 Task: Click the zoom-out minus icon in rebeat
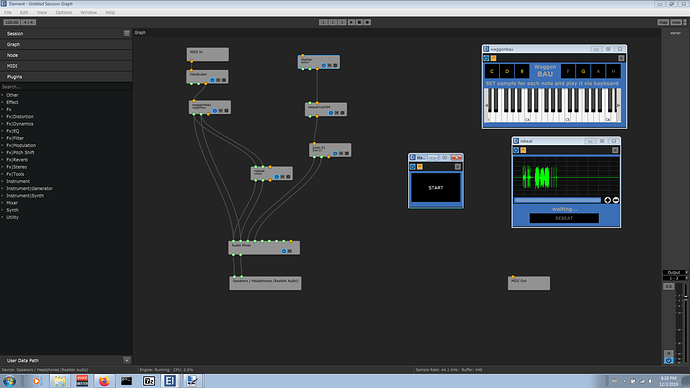(616, 200)
